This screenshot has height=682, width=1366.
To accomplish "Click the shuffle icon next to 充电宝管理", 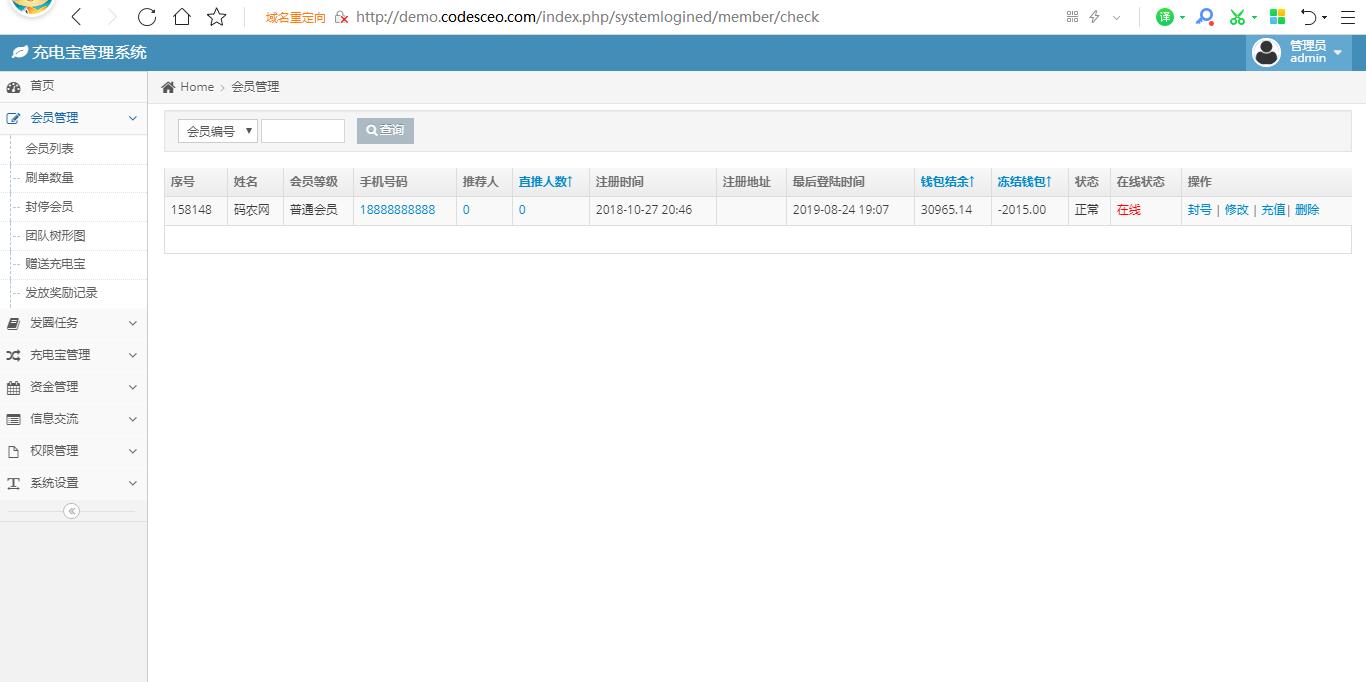I will [13, 355].
